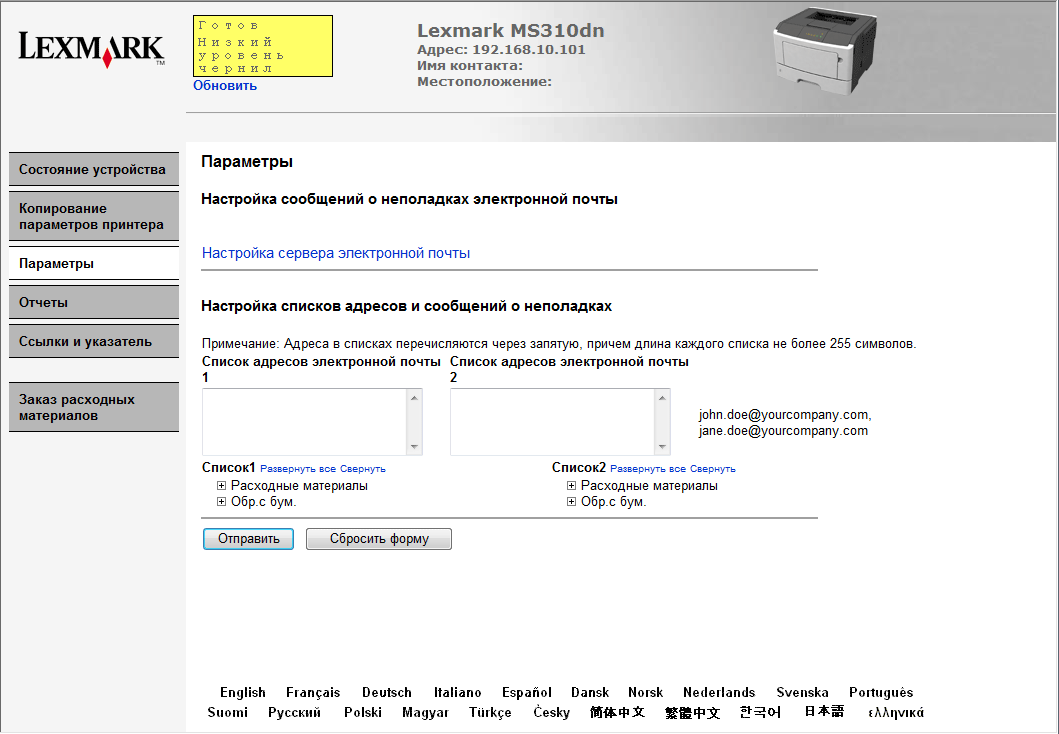Switch language to Korean 한국어
Image resolution: width=1059 pixels, height=734 pixels.
[760, 712]
